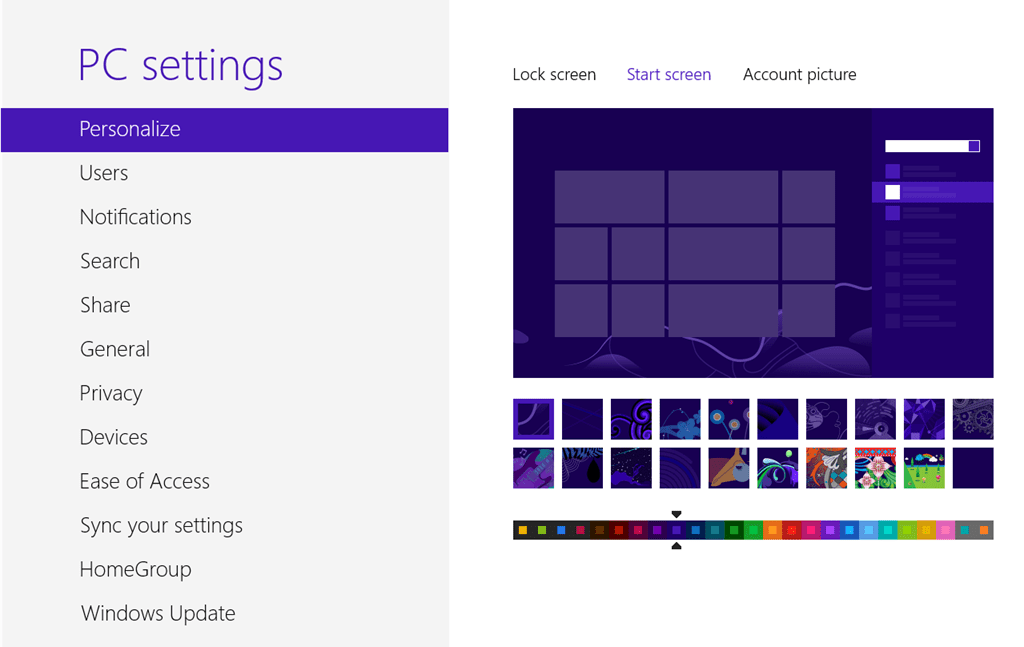
Task: Select the orange paisley background design
Action: coord(826,468)
